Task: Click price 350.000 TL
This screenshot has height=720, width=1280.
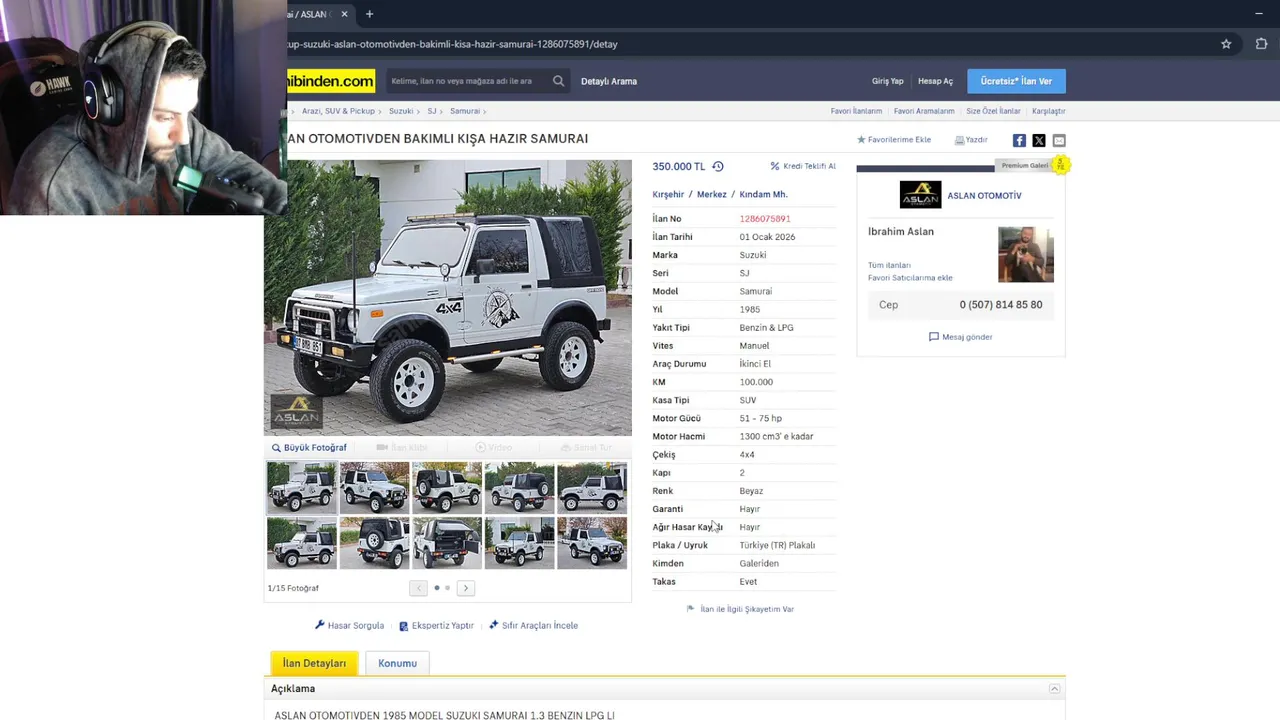Action: 679,166
